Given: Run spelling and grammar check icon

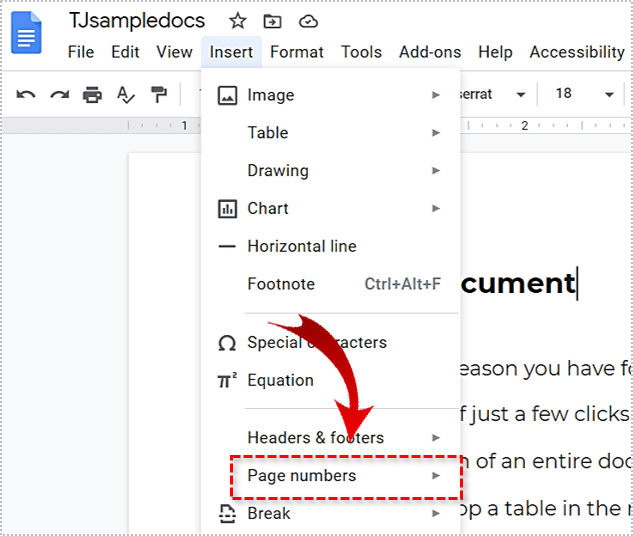Looking at the screenshot, I should 125,94.
